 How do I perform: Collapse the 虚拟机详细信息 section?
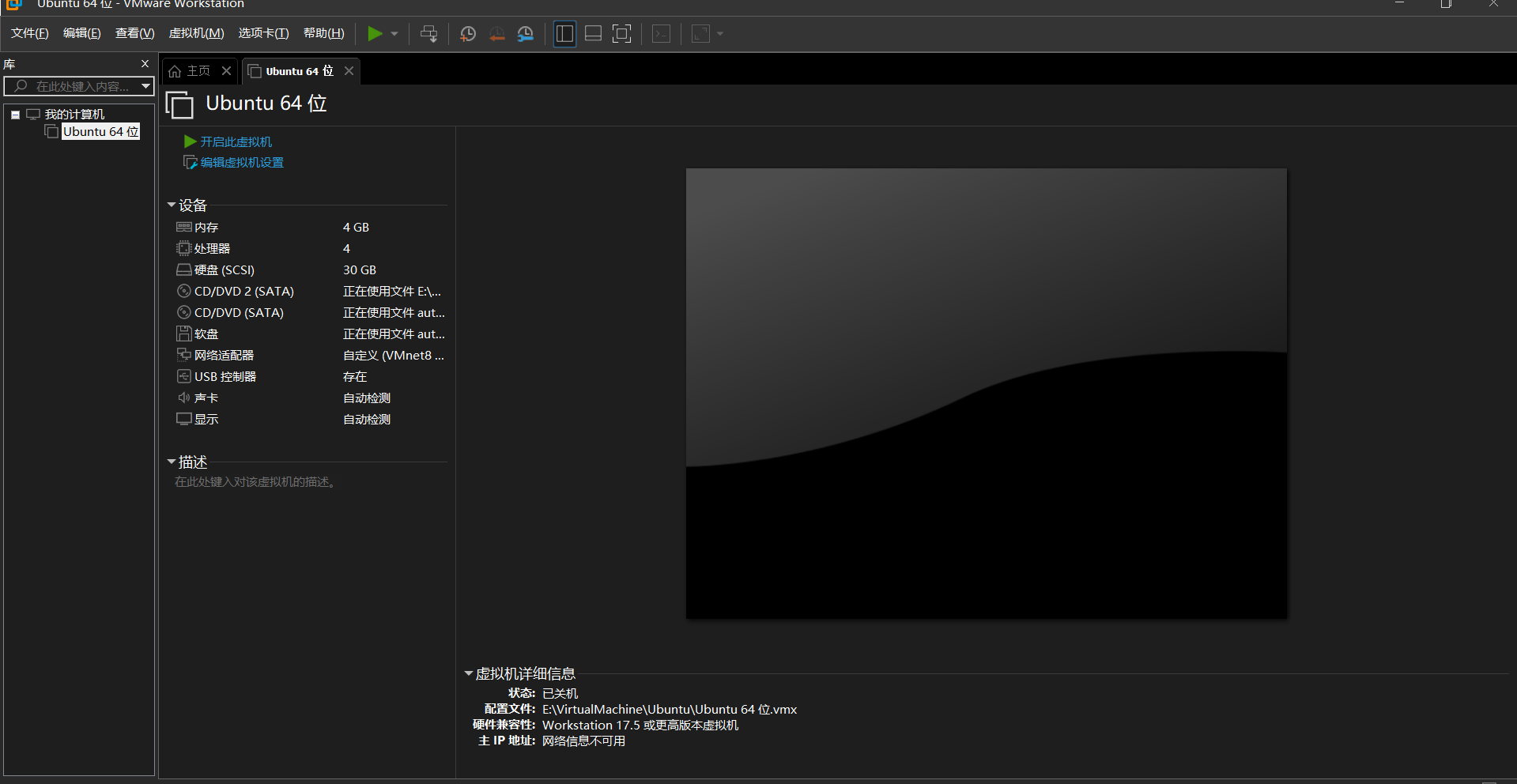click(x=468, y=674)
